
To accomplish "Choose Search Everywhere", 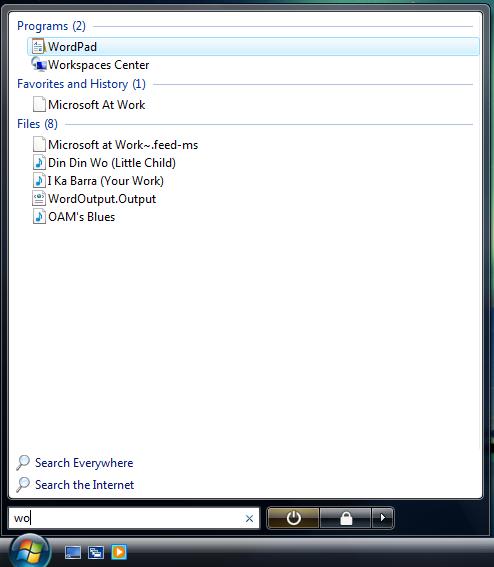I will click(84, 463).
